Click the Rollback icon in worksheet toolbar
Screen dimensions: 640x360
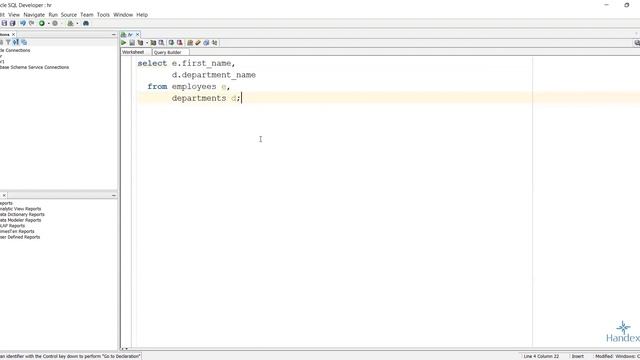click(x=180, y=42)
